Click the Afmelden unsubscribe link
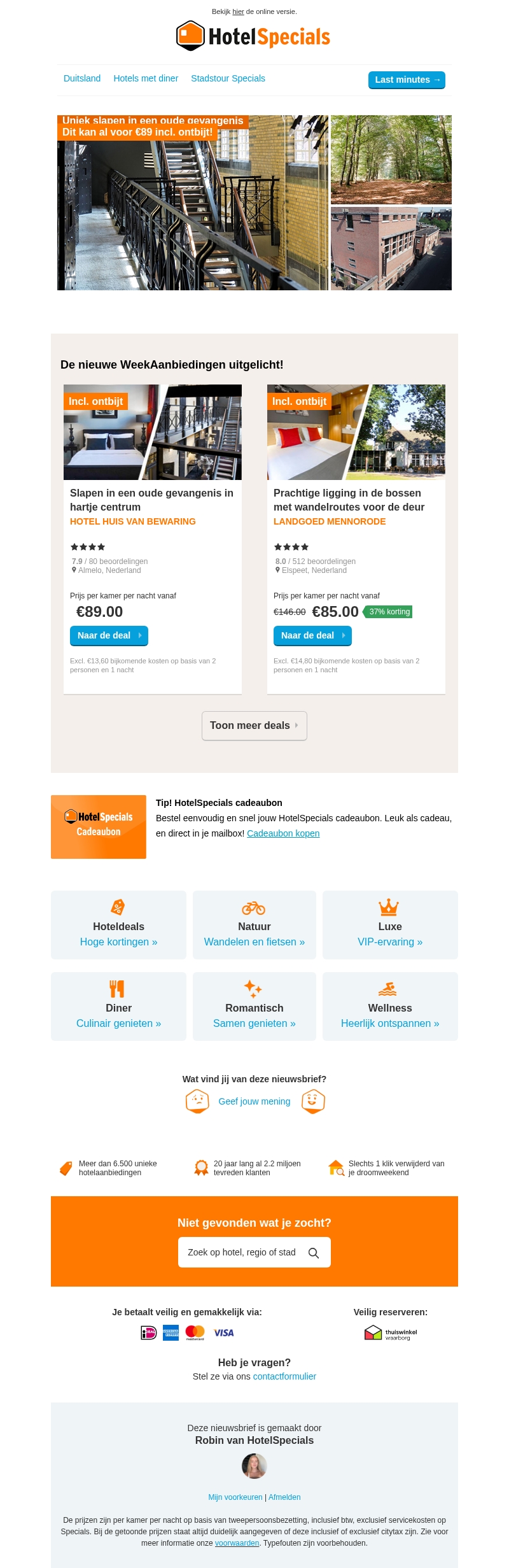Screen dimensions: 509x1568 coord(284,1497)
